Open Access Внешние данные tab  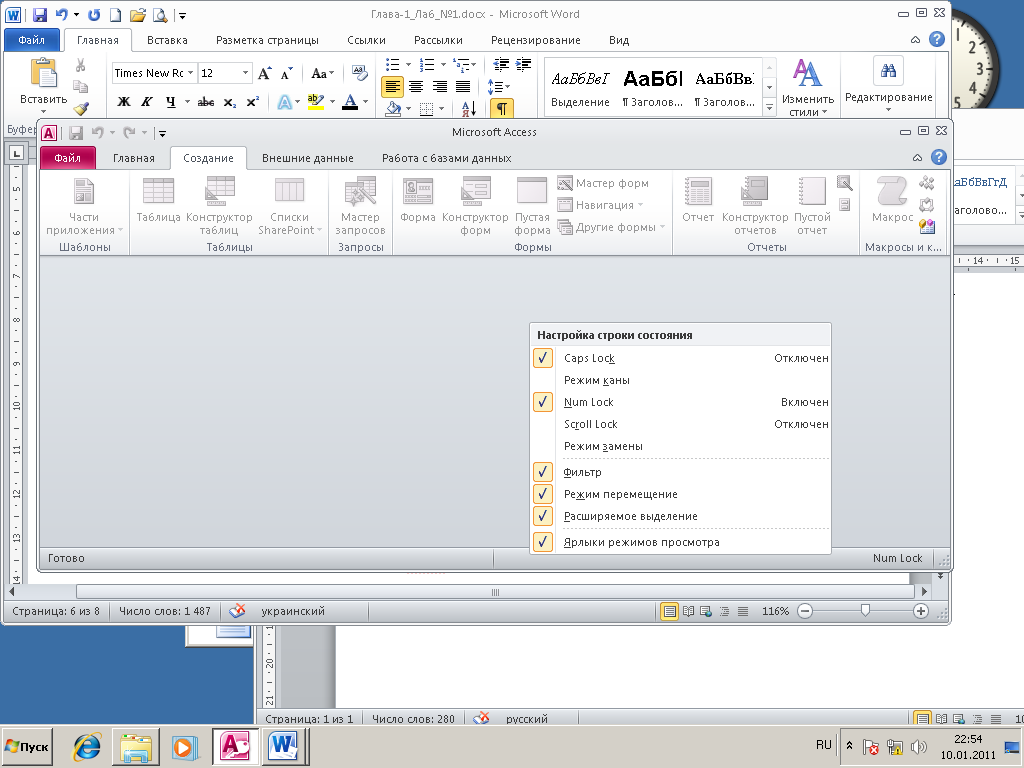(308, 158)
